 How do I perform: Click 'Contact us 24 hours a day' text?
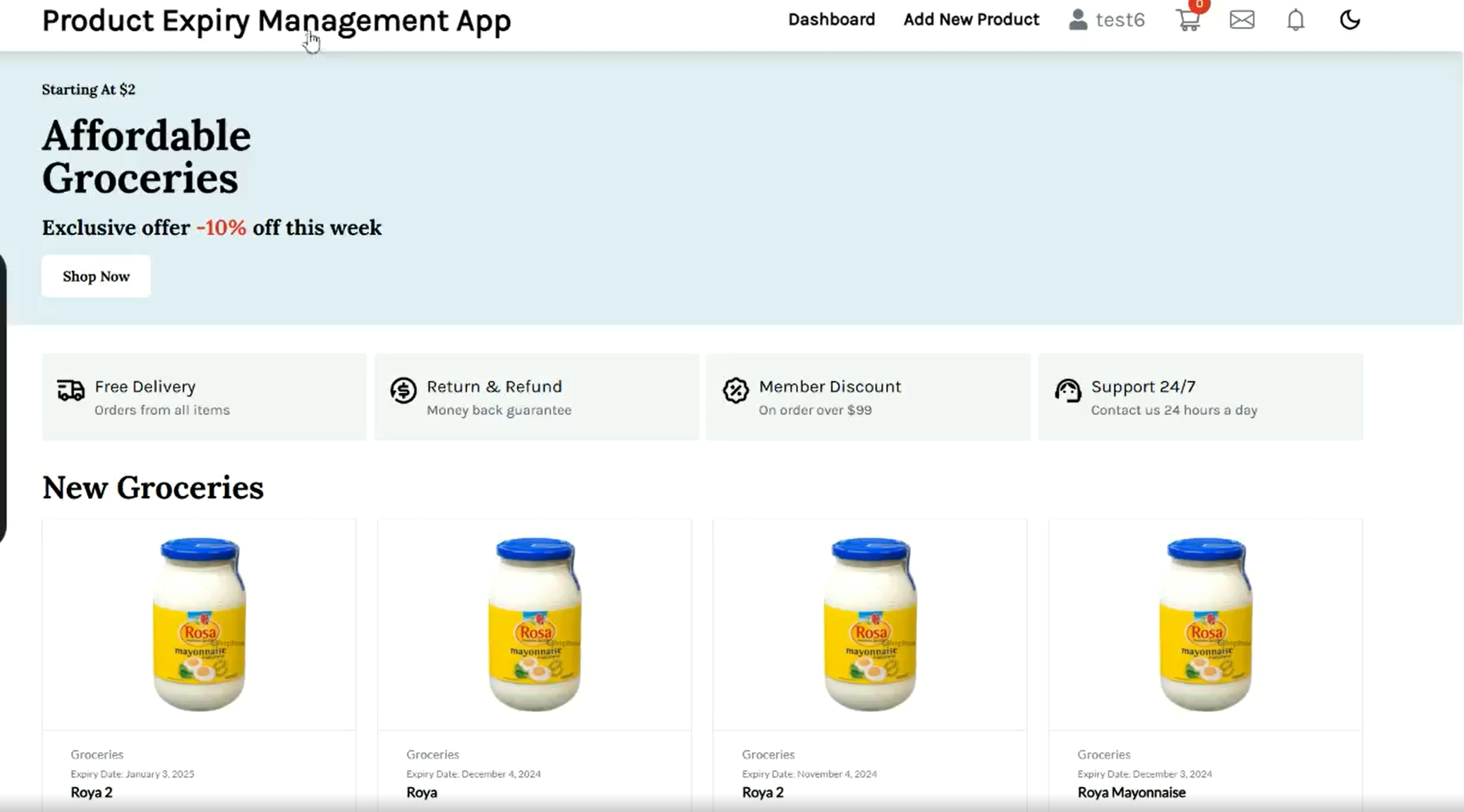[1174, 410]
